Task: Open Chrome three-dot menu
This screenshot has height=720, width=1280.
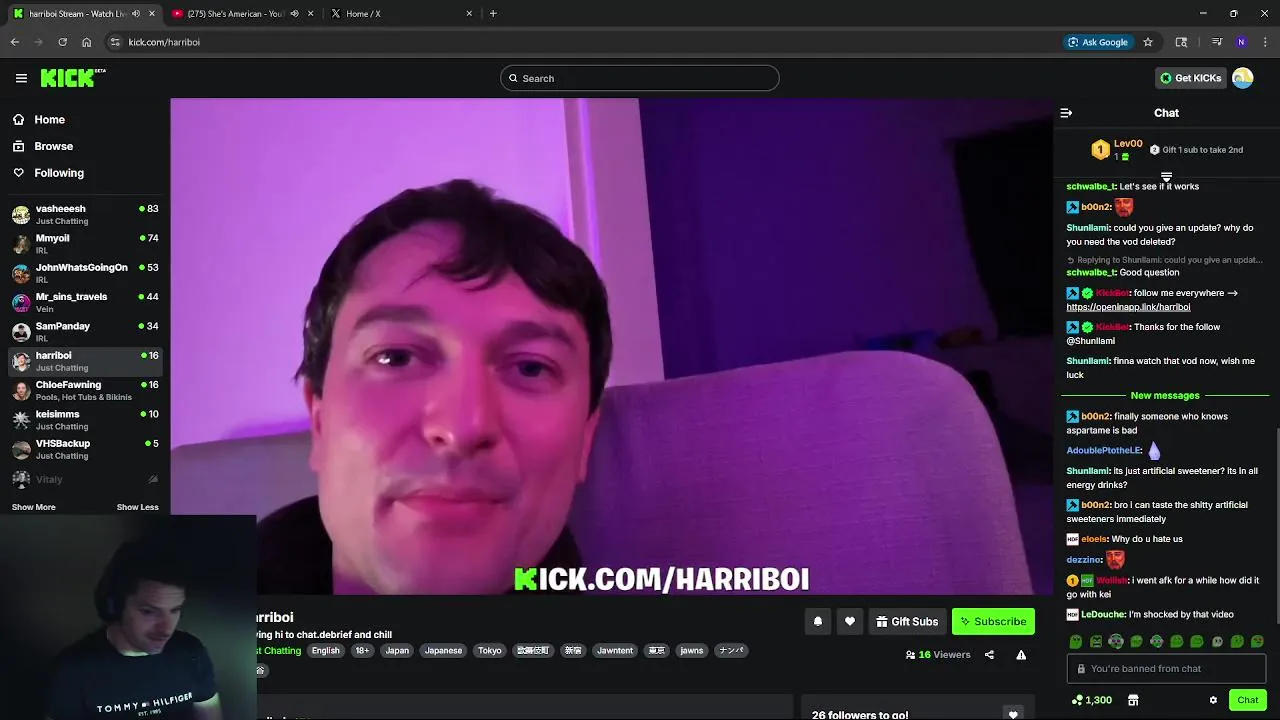Action: 1266,42
